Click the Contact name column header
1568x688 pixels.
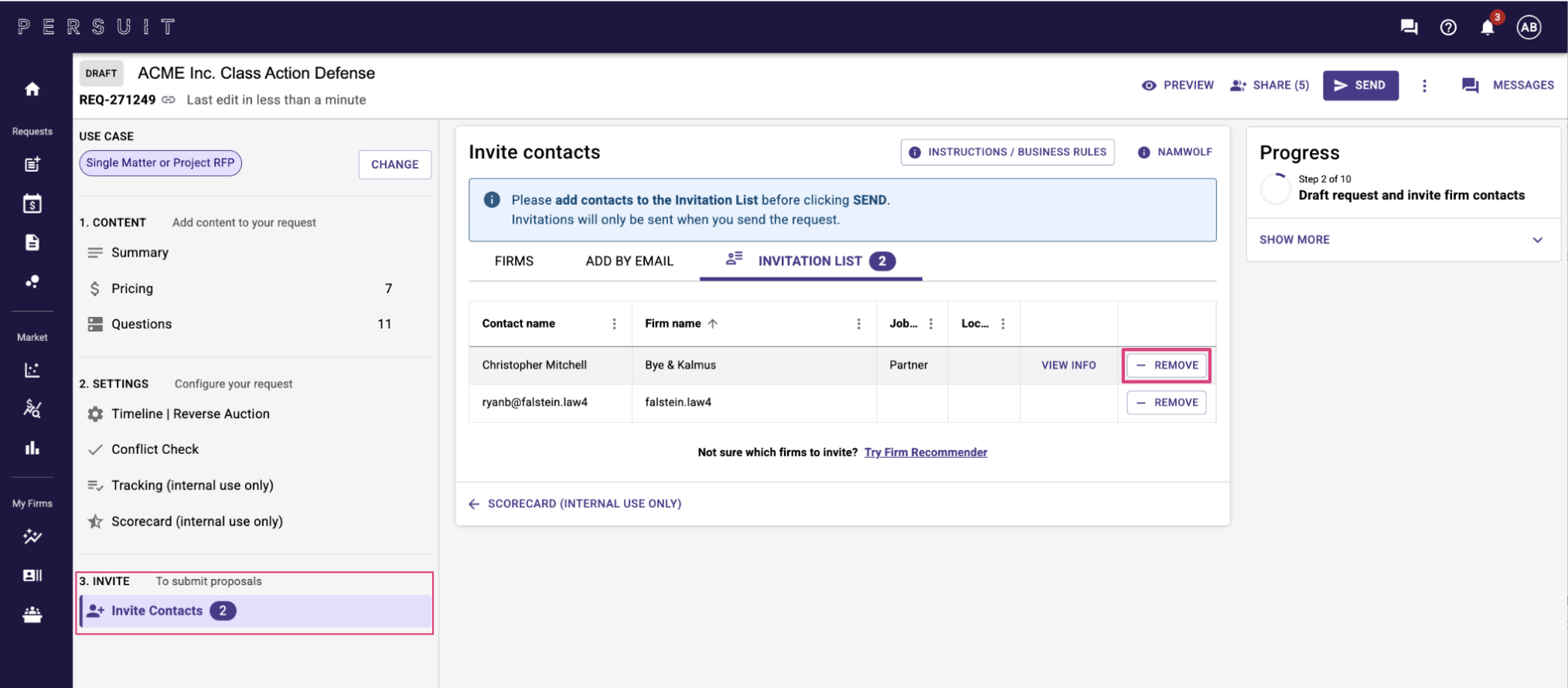[519, 323]
